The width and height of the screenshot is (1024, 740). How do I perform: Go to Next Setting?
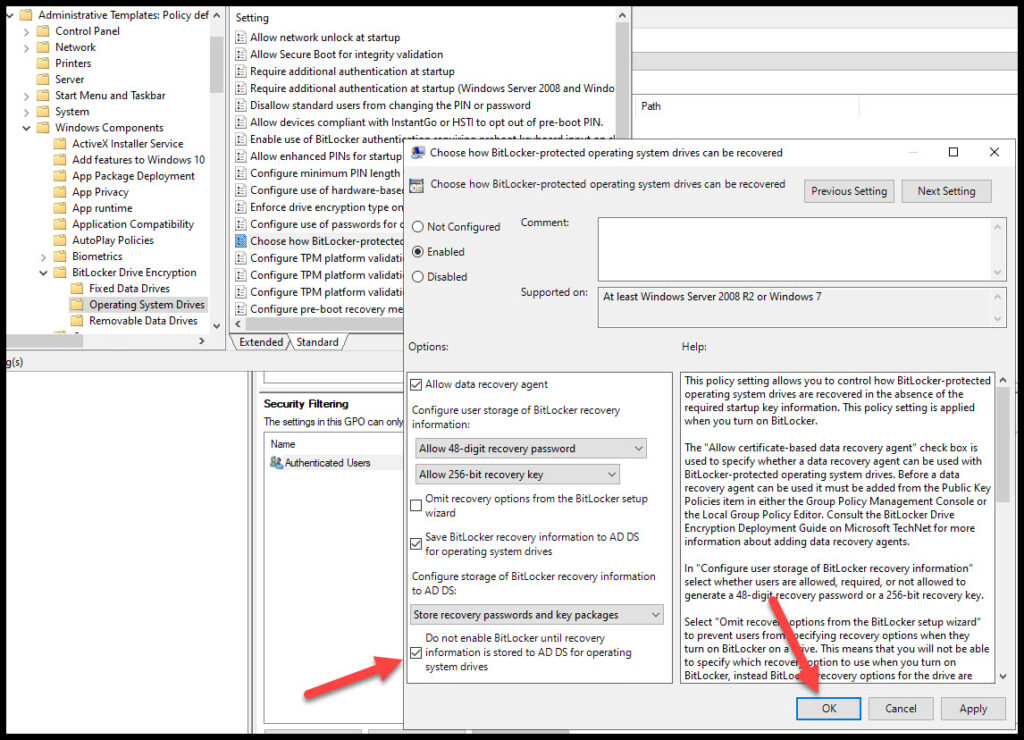[946, 191]
